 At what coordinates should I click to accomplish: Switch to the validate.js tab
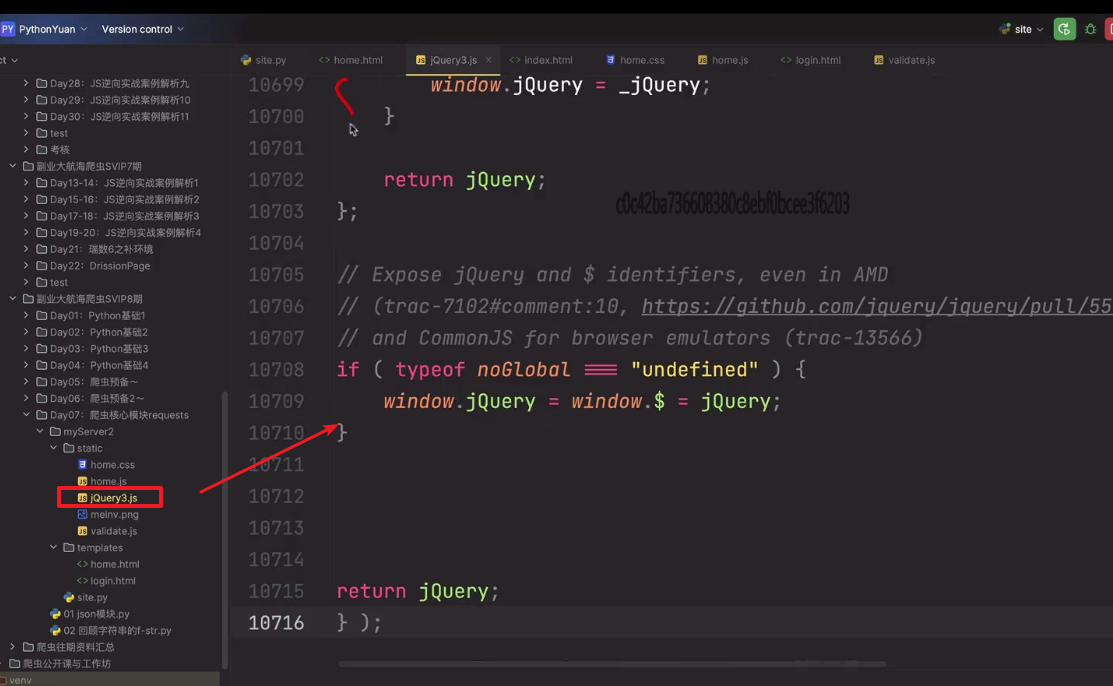pos(904,60)
